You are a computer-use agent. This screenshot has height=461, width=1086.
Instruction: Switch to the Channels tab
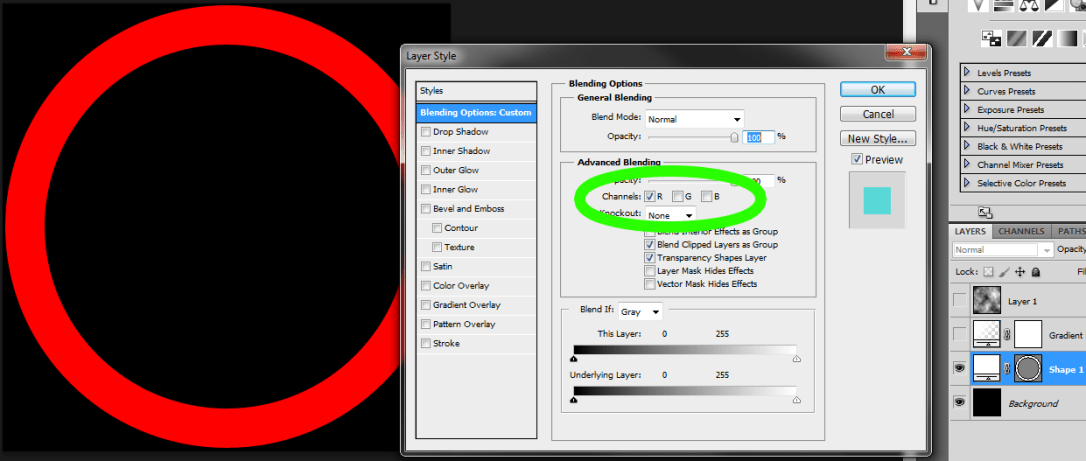coord(1021,231)
